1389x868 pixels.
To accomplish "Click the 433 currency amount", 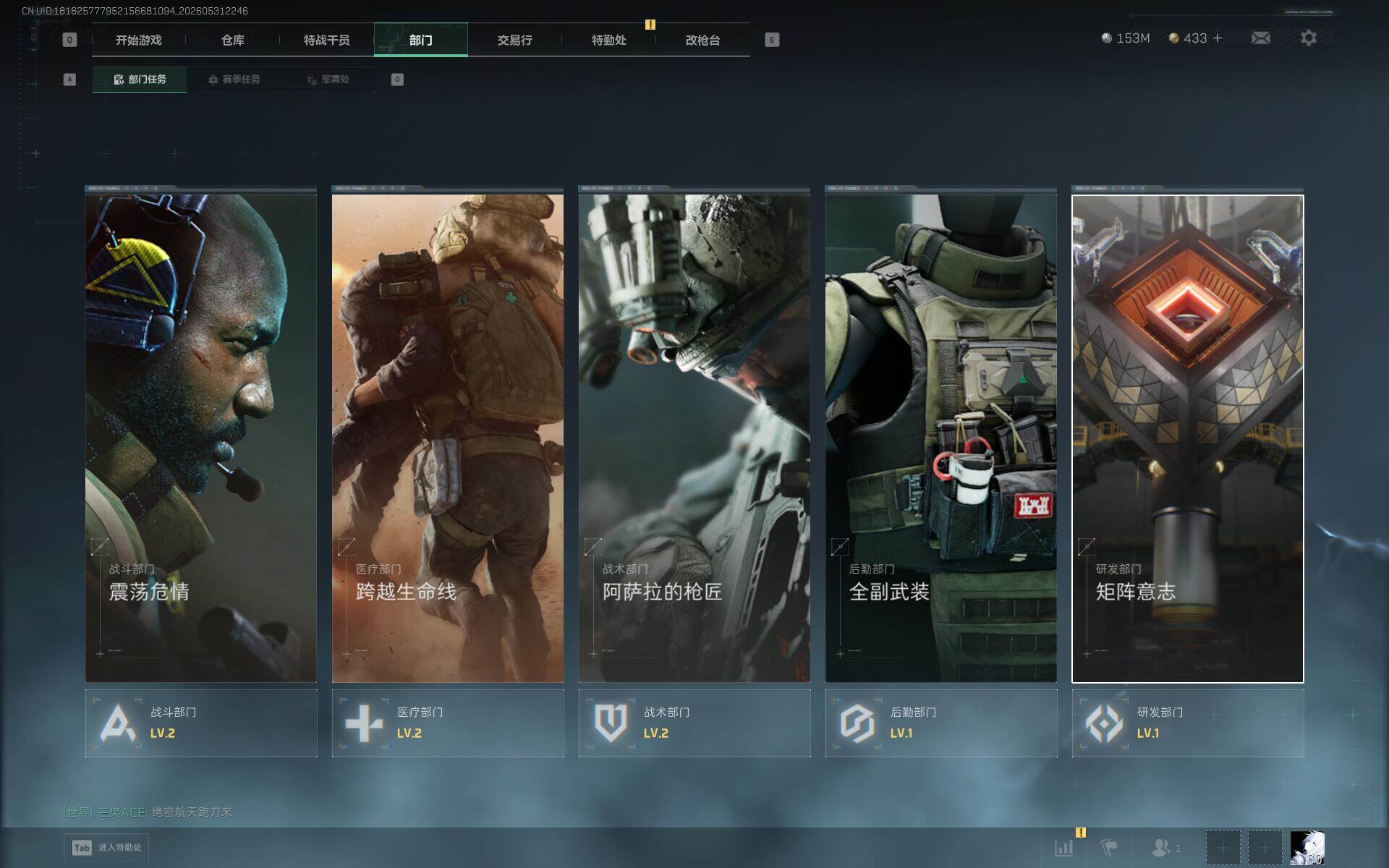I will pos(1195,38).
